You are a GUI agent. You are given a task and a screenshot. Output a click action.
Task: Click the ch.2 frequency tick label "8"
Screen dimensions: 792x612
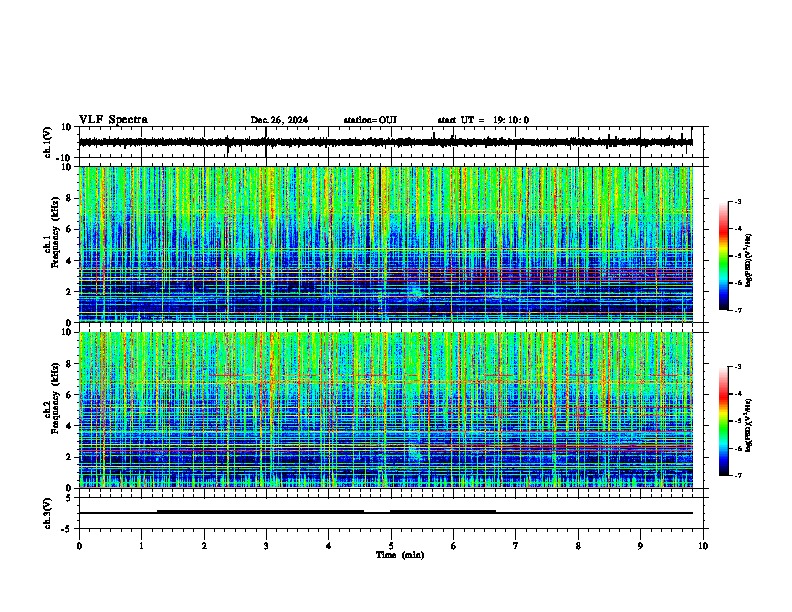[x=69, y=364]
